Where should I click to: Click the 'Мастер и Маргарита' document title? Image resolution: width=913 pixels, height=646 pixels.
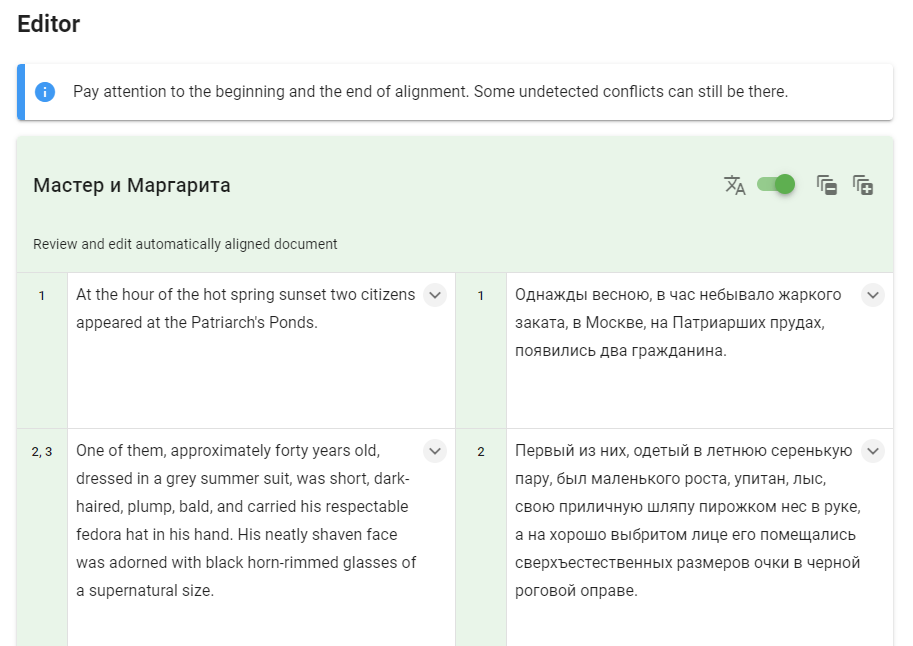pos(132,185)
